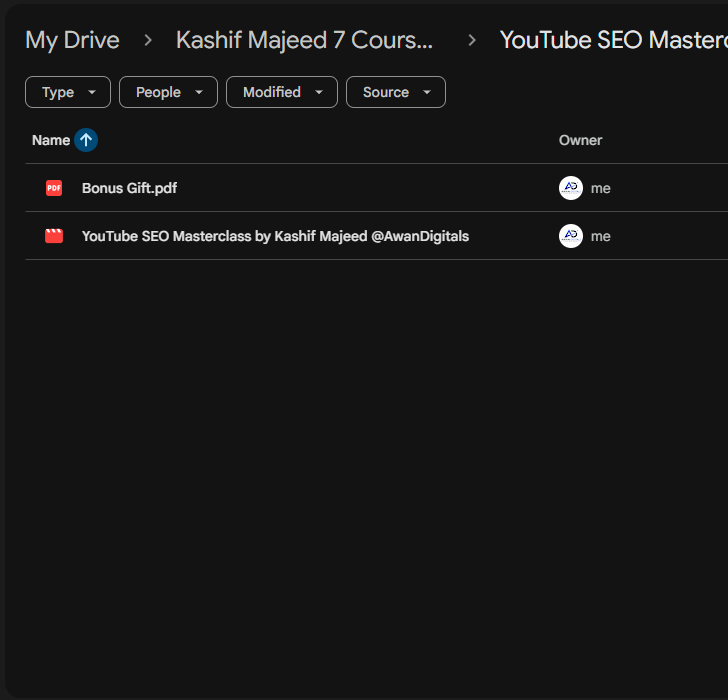Click the chevron after Kashif Majeed breadcrumb
Viewport: 728px width, 700px height.
(x=472, y=40)
